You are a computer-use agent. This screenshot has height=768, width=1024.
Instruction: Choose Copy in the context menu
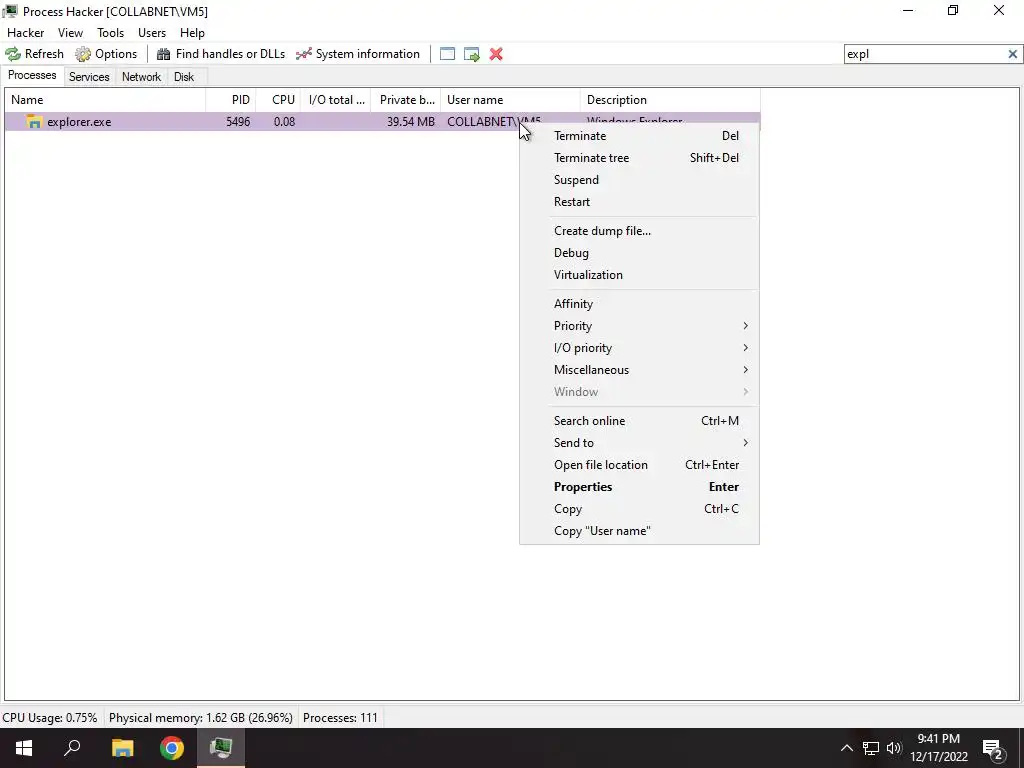point(639,509)
